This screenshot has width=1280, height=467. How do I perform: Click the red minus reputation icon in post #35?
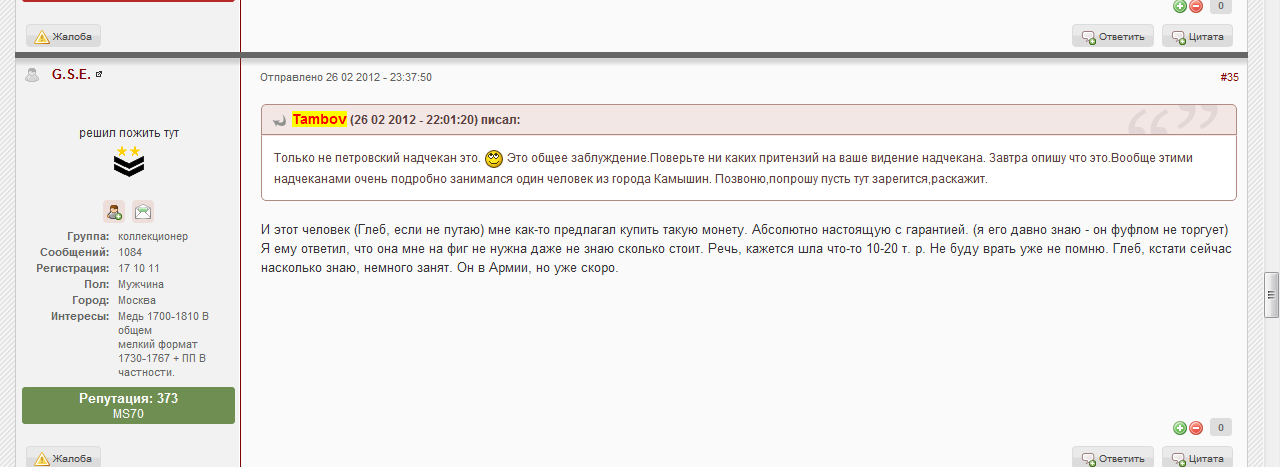[1195, 428]
